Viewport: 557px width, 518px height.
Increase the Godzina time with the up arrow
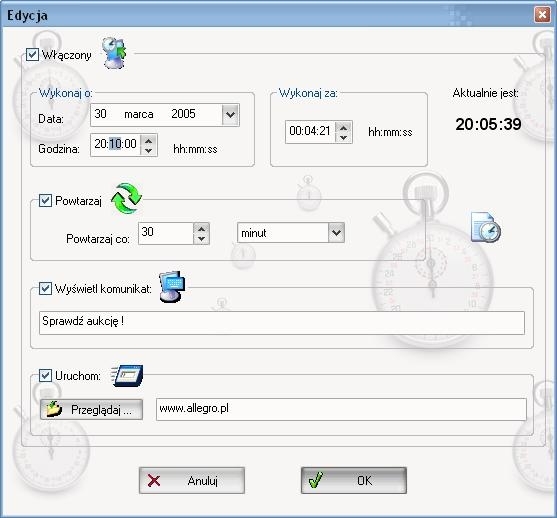coord(148,140)
